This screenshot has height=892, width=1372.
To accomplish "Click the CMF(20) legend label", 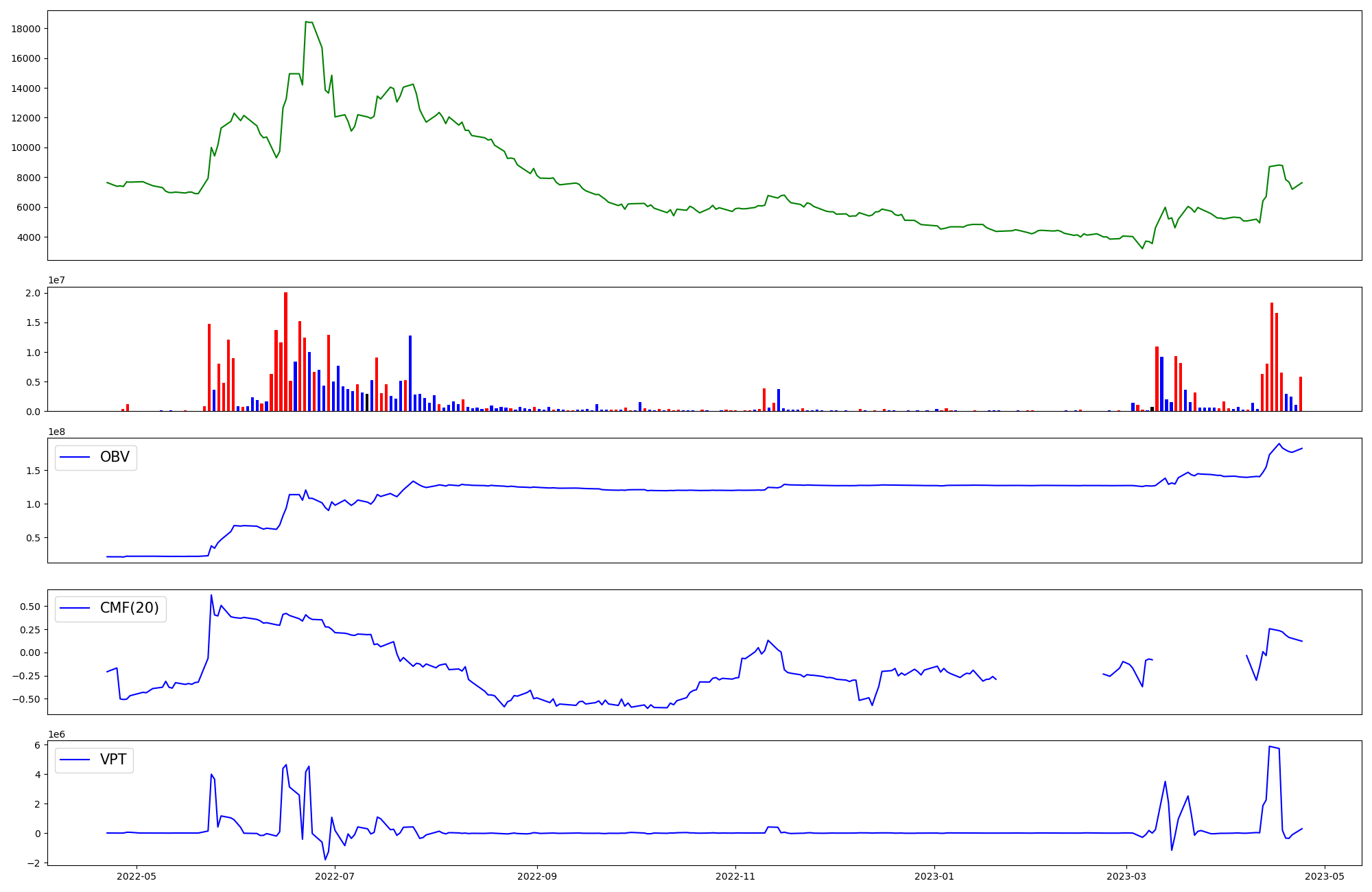I will coord(129,609).
